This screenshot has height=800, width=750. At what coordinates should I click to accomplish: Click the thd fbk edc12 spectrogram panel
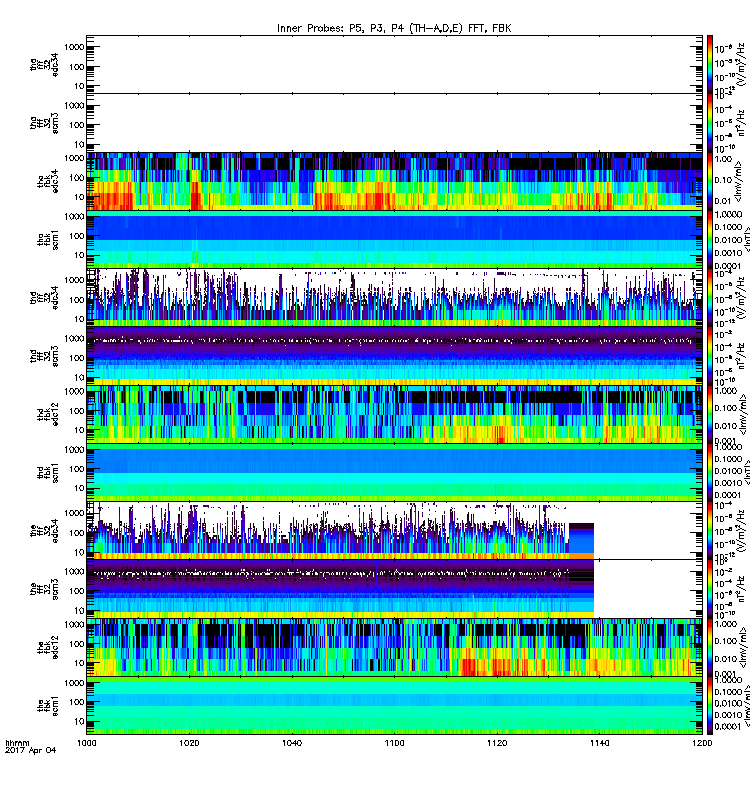pyautogui.click(x=394, y=414)
